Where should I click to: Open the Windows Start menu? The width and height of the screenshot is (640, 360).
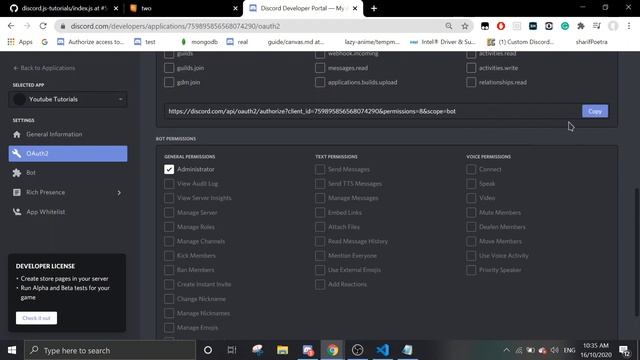(12, 350)
